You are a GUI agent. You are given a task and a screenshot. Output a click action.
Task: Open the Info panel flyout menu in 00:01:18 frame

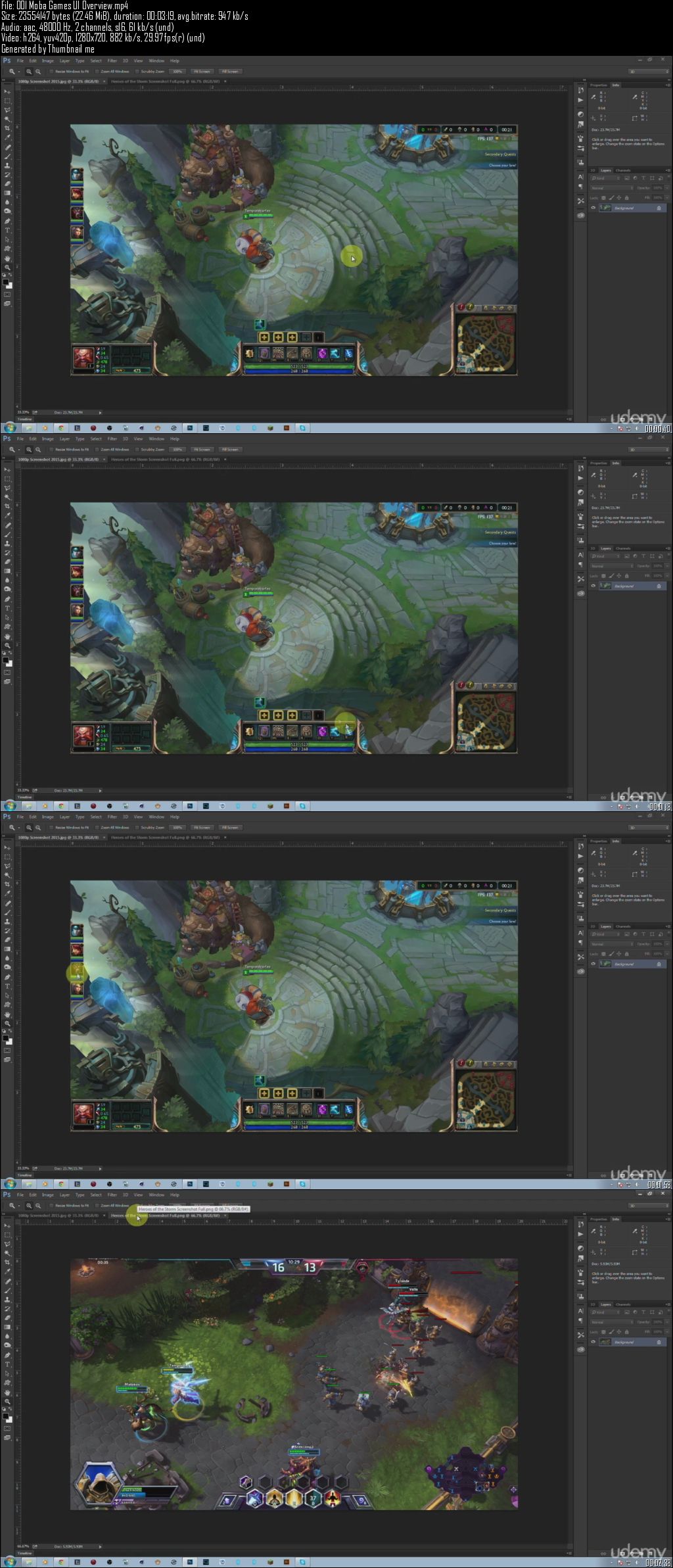[x=668, y=463]
